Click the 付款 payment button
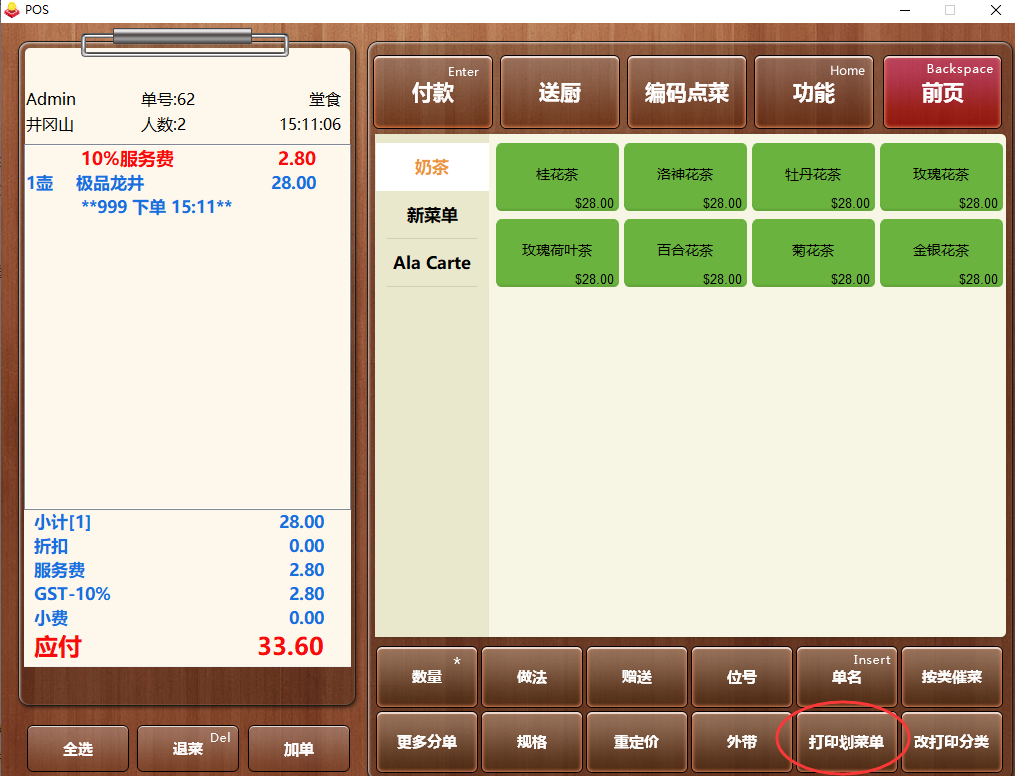Screen dimensions: 1015x776 (432, 93)
